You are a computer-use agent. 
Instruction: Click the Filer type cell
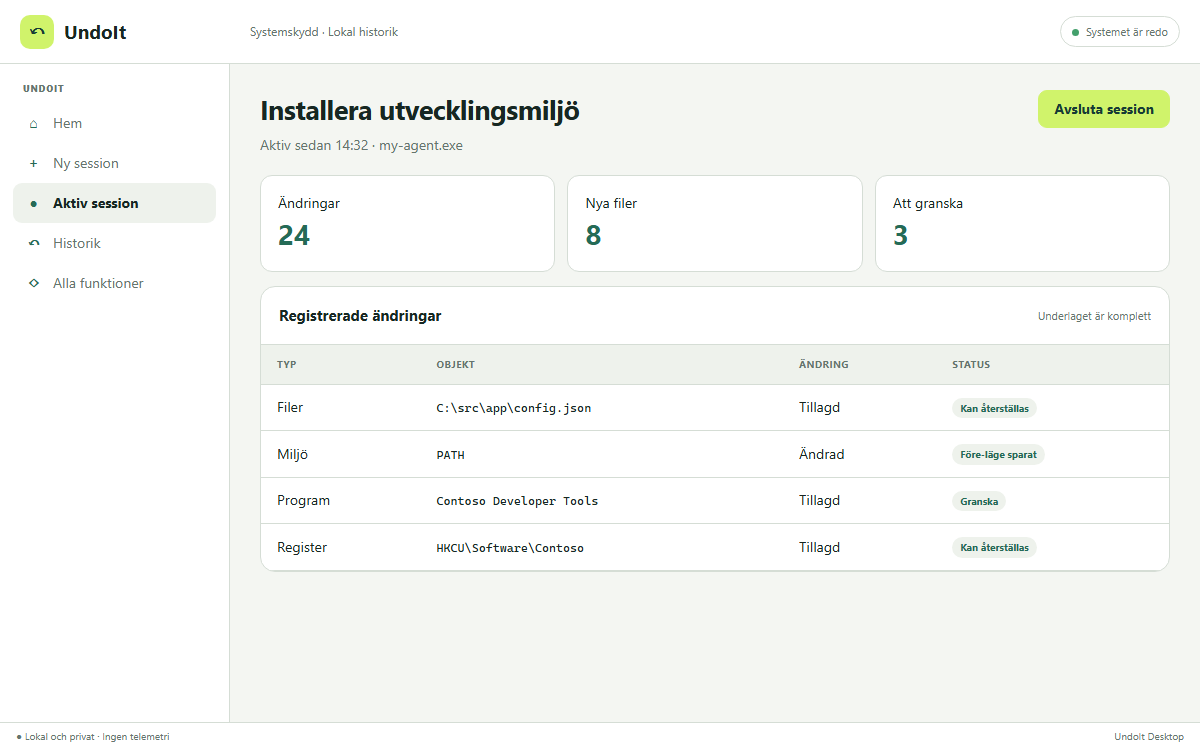click(290, 408)
